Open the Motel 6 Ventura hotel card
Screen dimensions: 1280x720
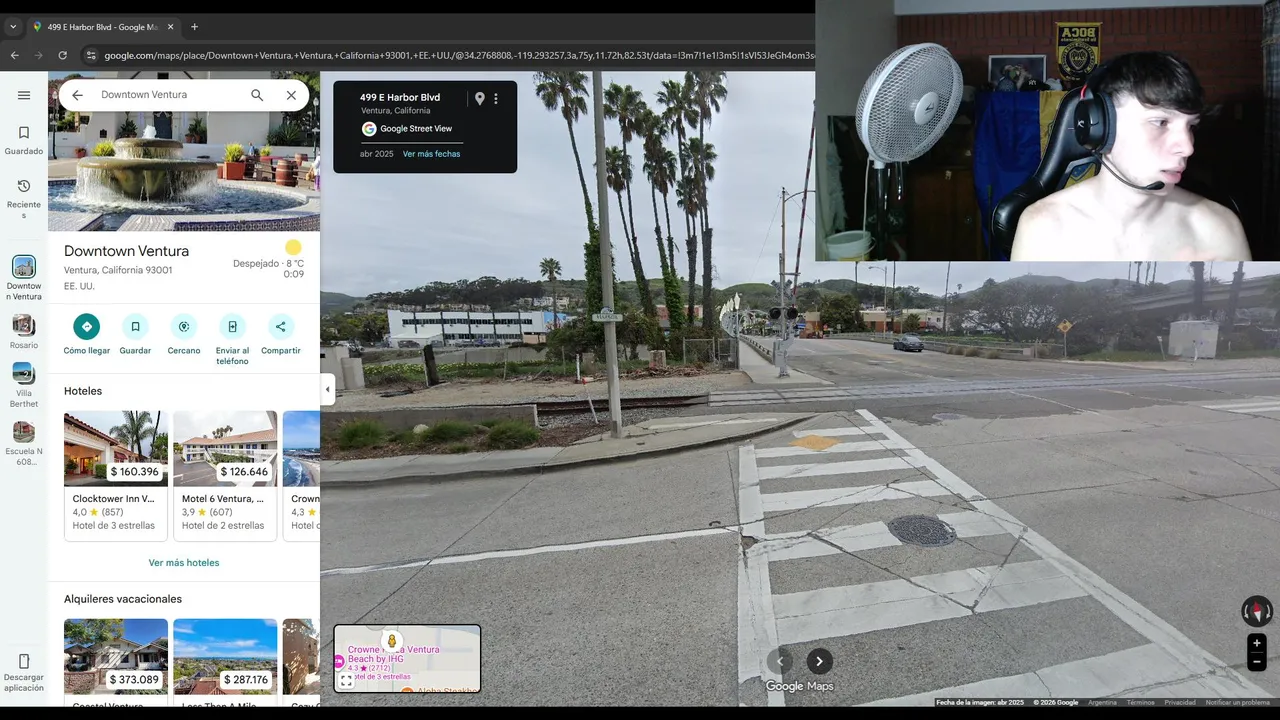click(225, 476)
